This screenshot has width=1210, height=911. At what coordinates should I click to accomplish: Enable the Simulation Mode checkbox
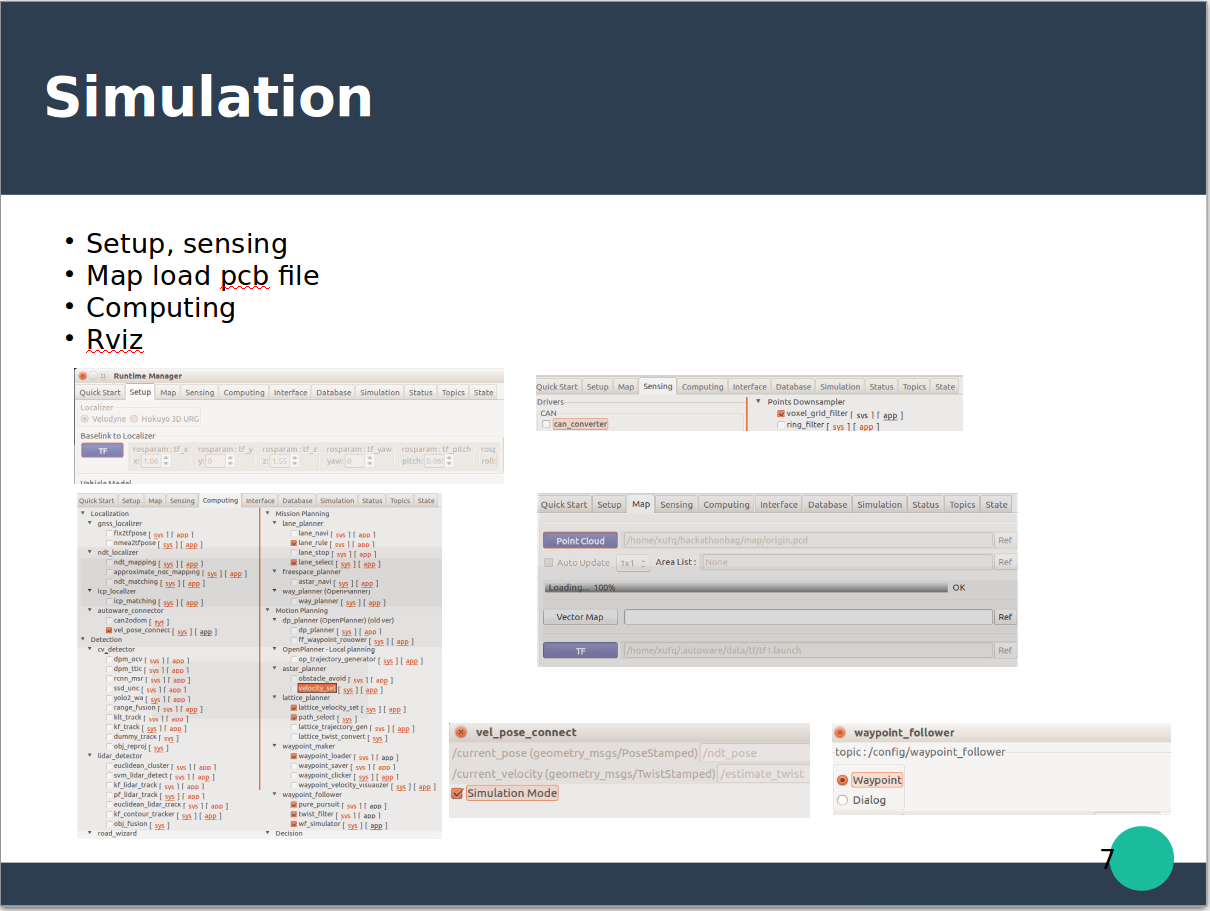point(458,793)
